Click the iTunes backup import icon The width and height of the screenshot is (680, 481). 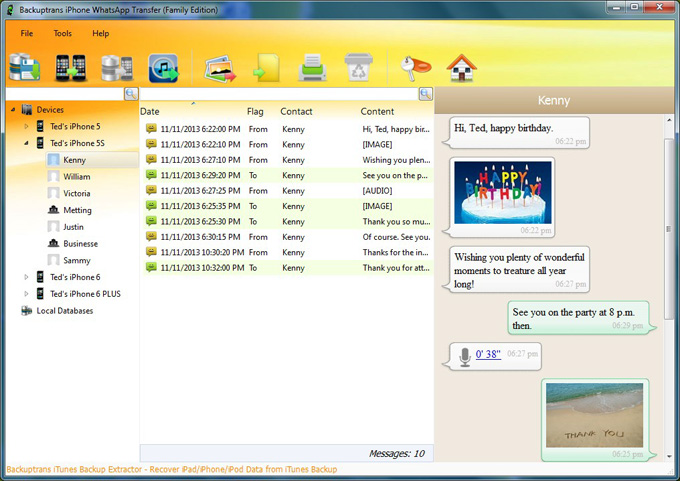point(163,68)
